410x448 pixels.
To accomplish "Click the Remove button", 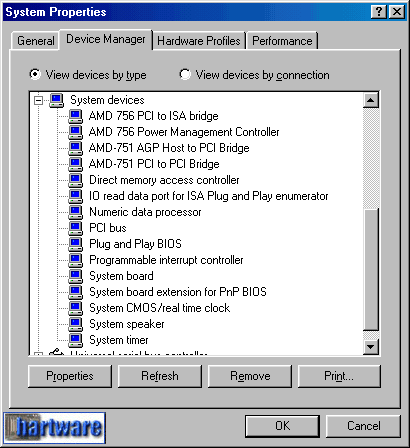I will pyautogui.click(x=250, y=376).
